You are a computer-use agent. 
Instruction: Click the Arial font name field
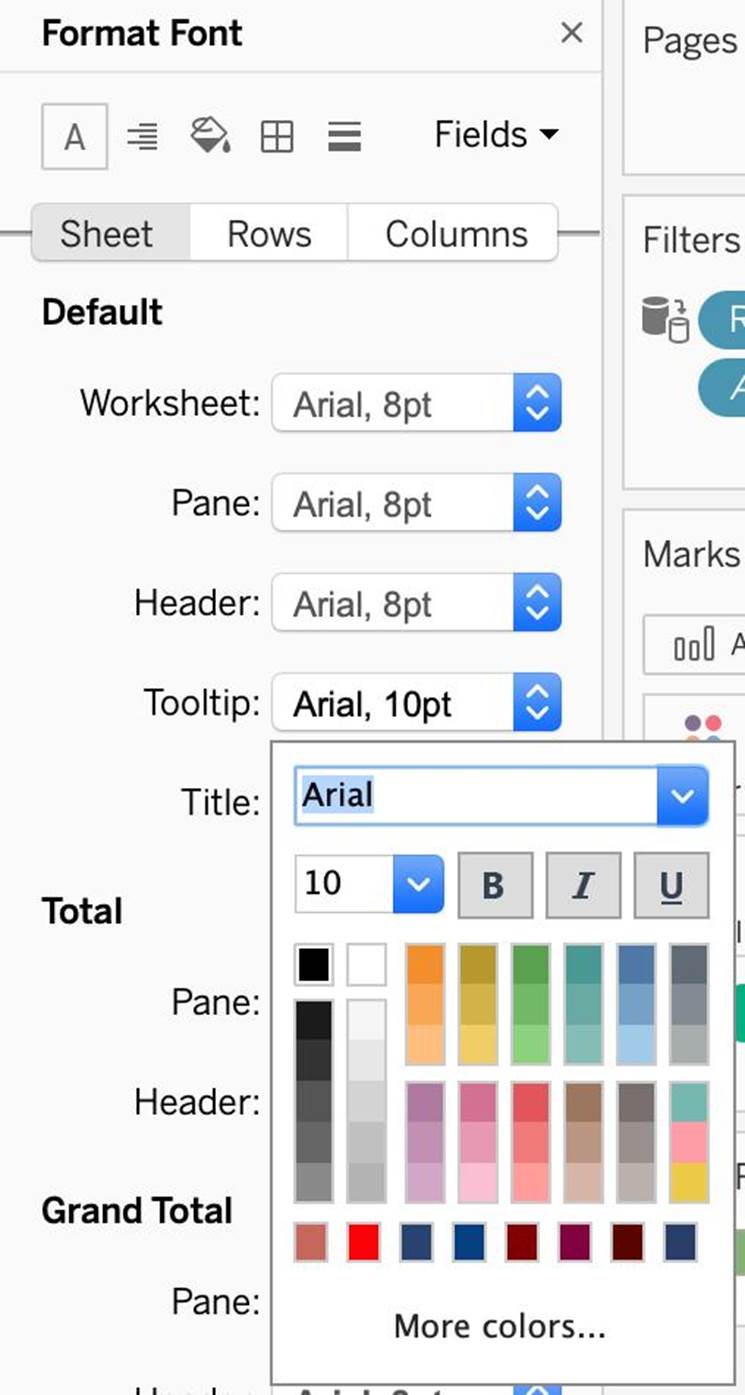point(475,796)
